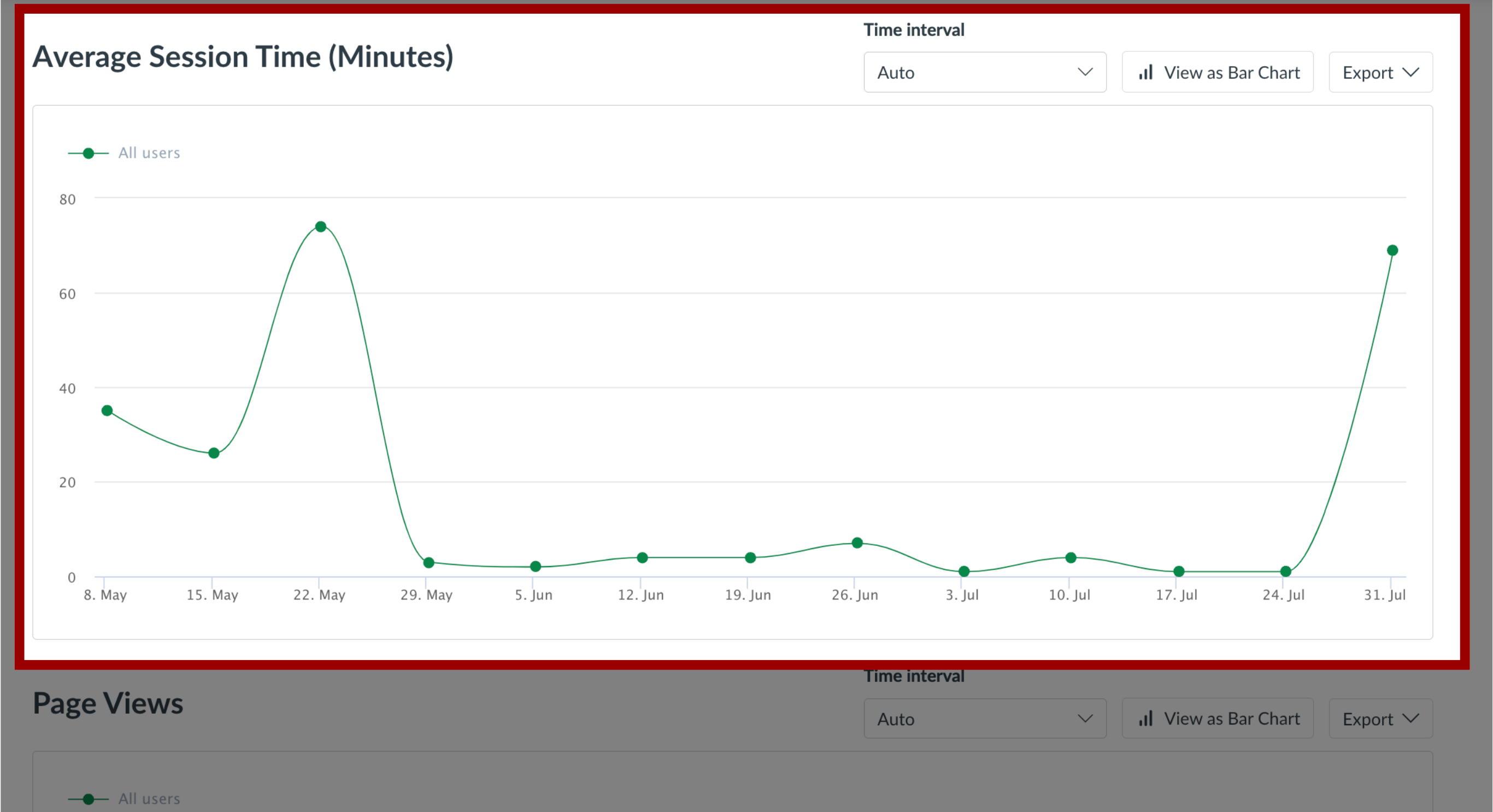1493x812 pixels.
Task: Click the 20 y-axis label
Action: 67,482
